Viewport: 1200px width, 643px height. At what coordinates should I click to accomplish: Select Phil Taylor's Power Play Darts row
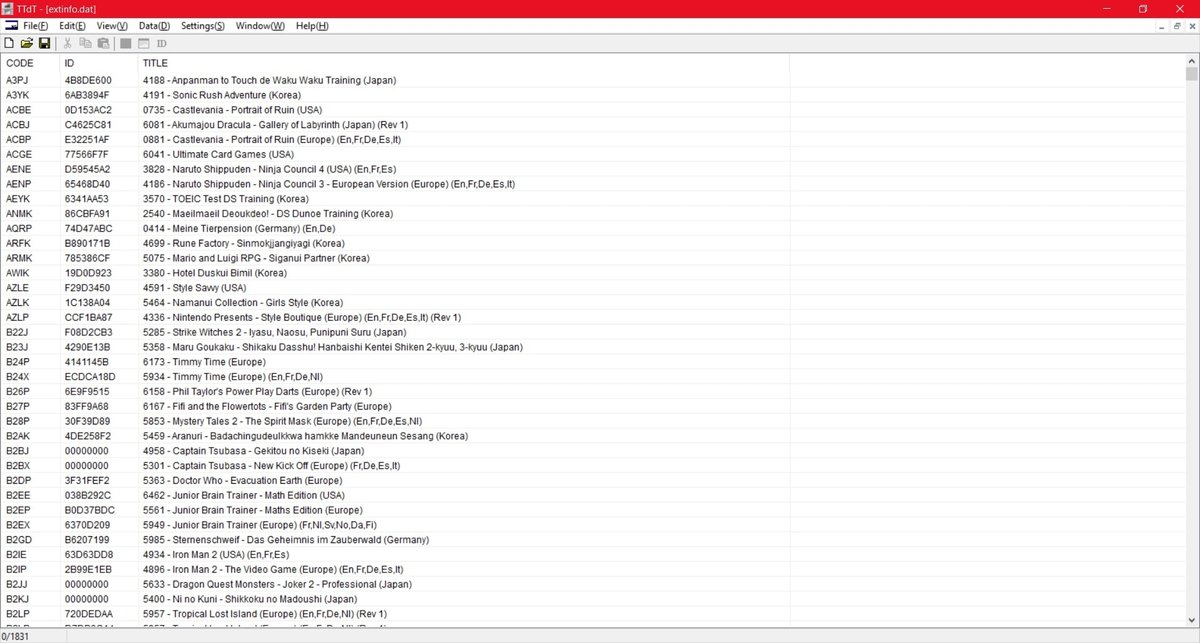592,391
